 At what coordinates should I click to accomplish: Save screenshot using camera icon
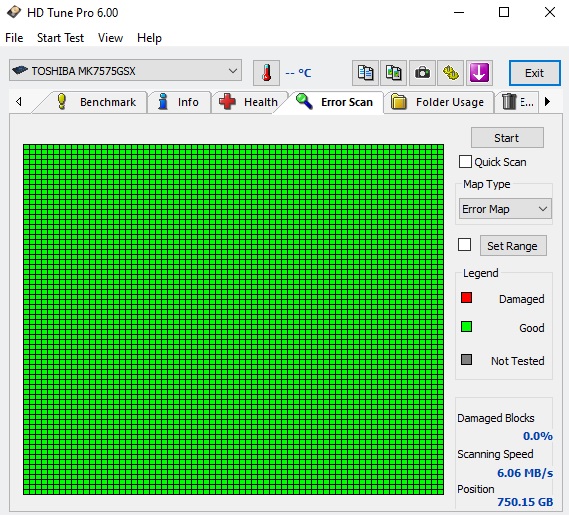point(422,73)
